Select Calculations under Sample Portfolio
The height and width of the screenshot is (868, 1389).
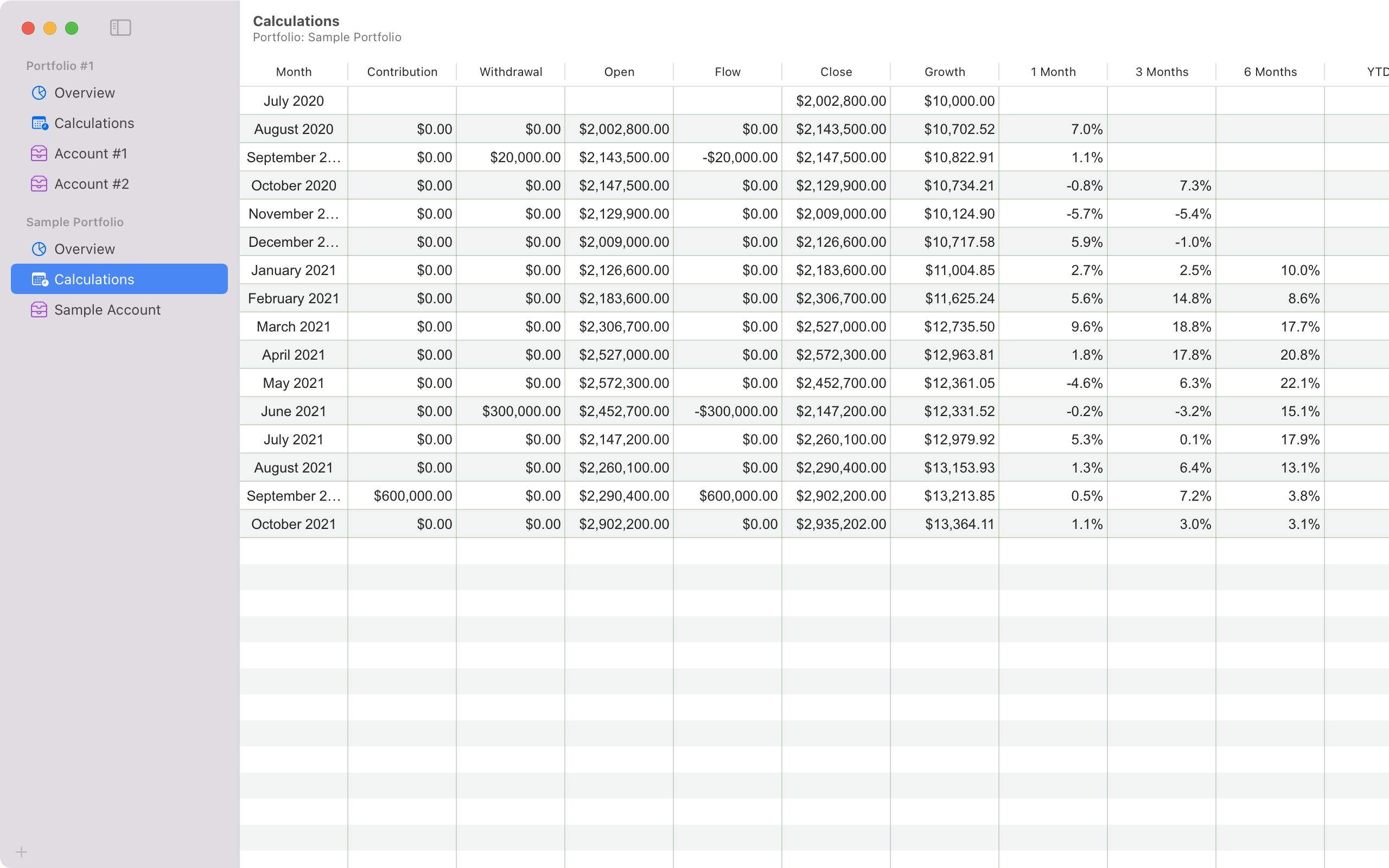94,279
